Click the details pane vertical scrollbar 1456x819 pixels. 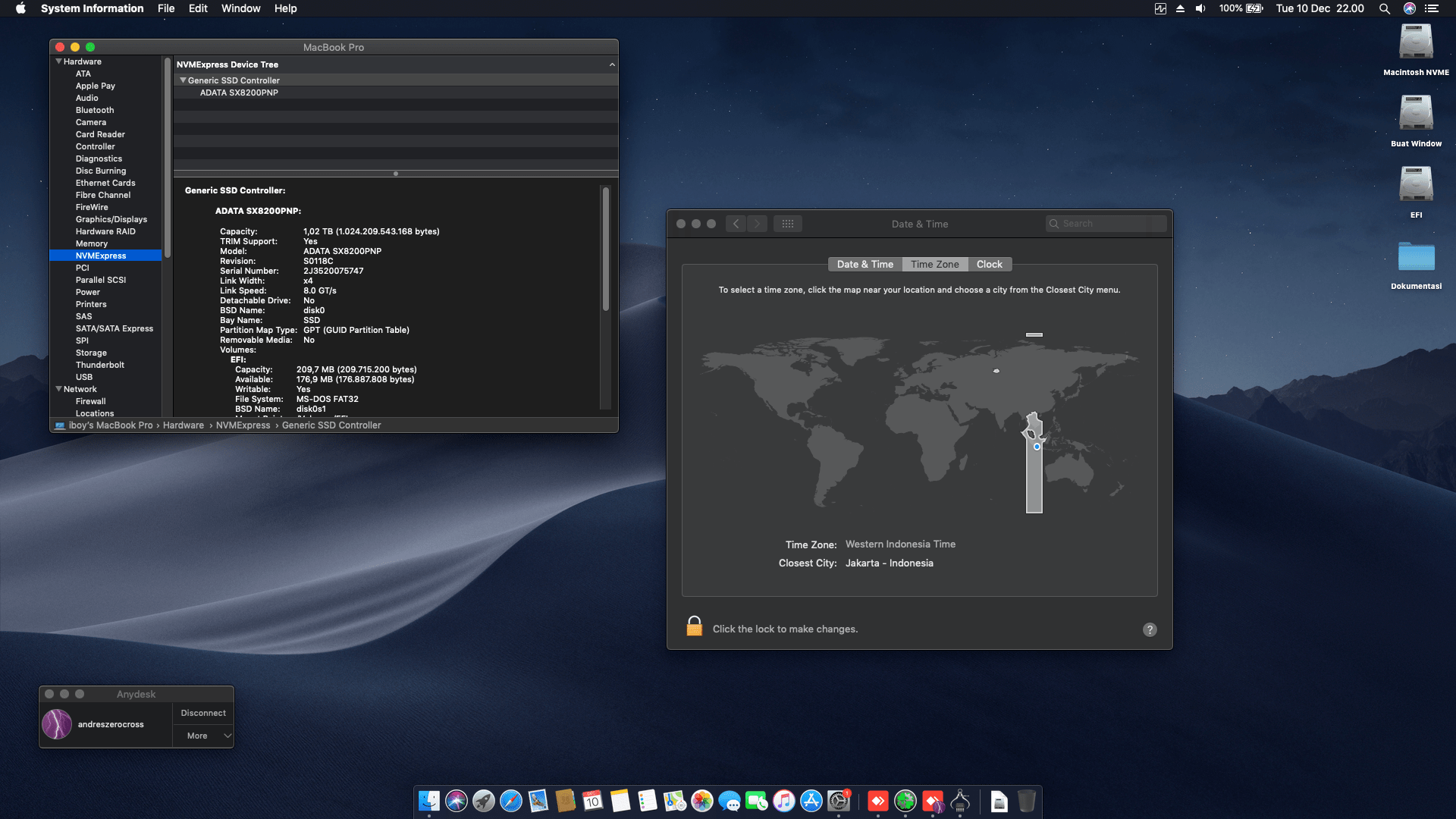pyautogui.click(x=606, y=250)
